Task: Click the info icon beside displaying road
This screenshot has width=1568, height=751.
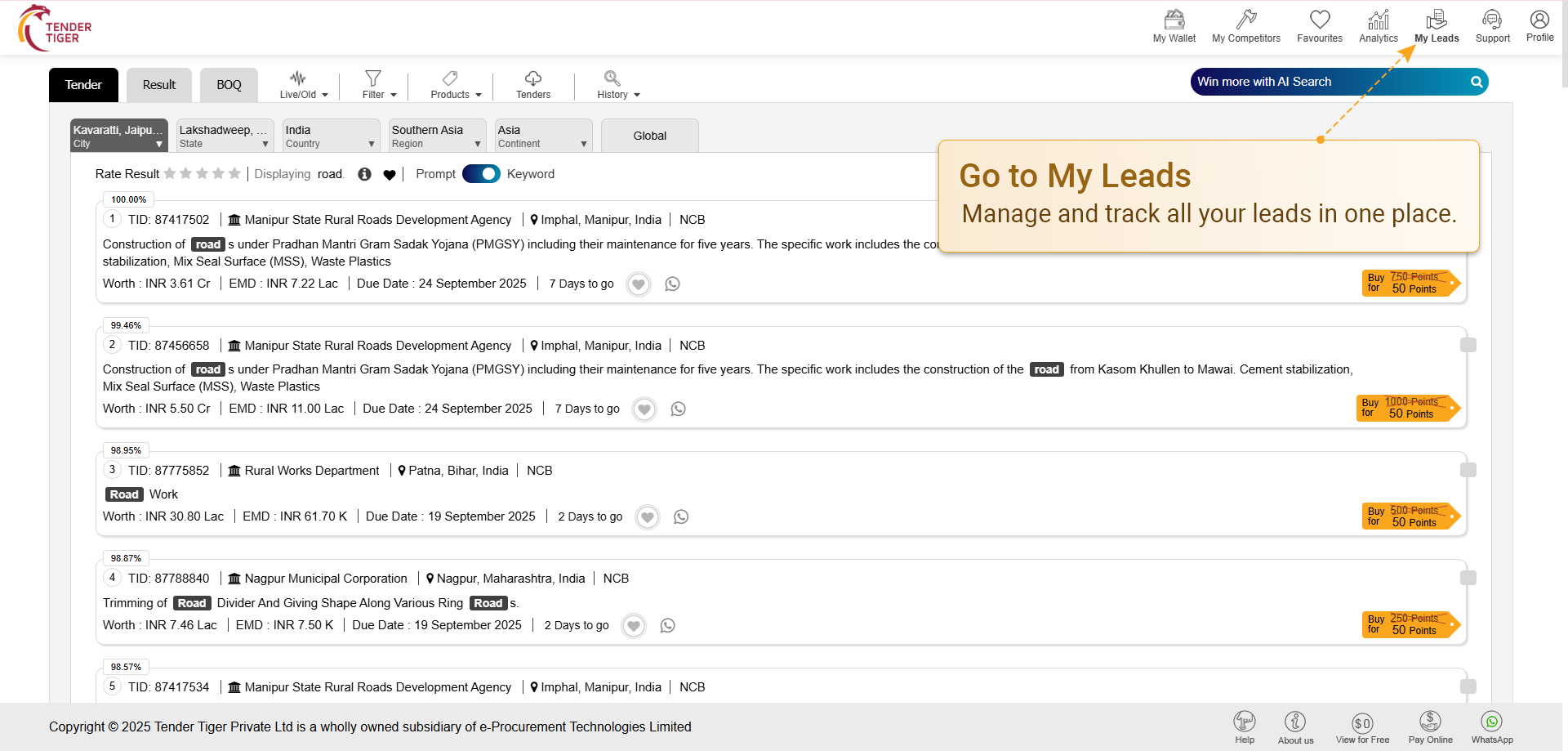Action: tap(364, 174)
